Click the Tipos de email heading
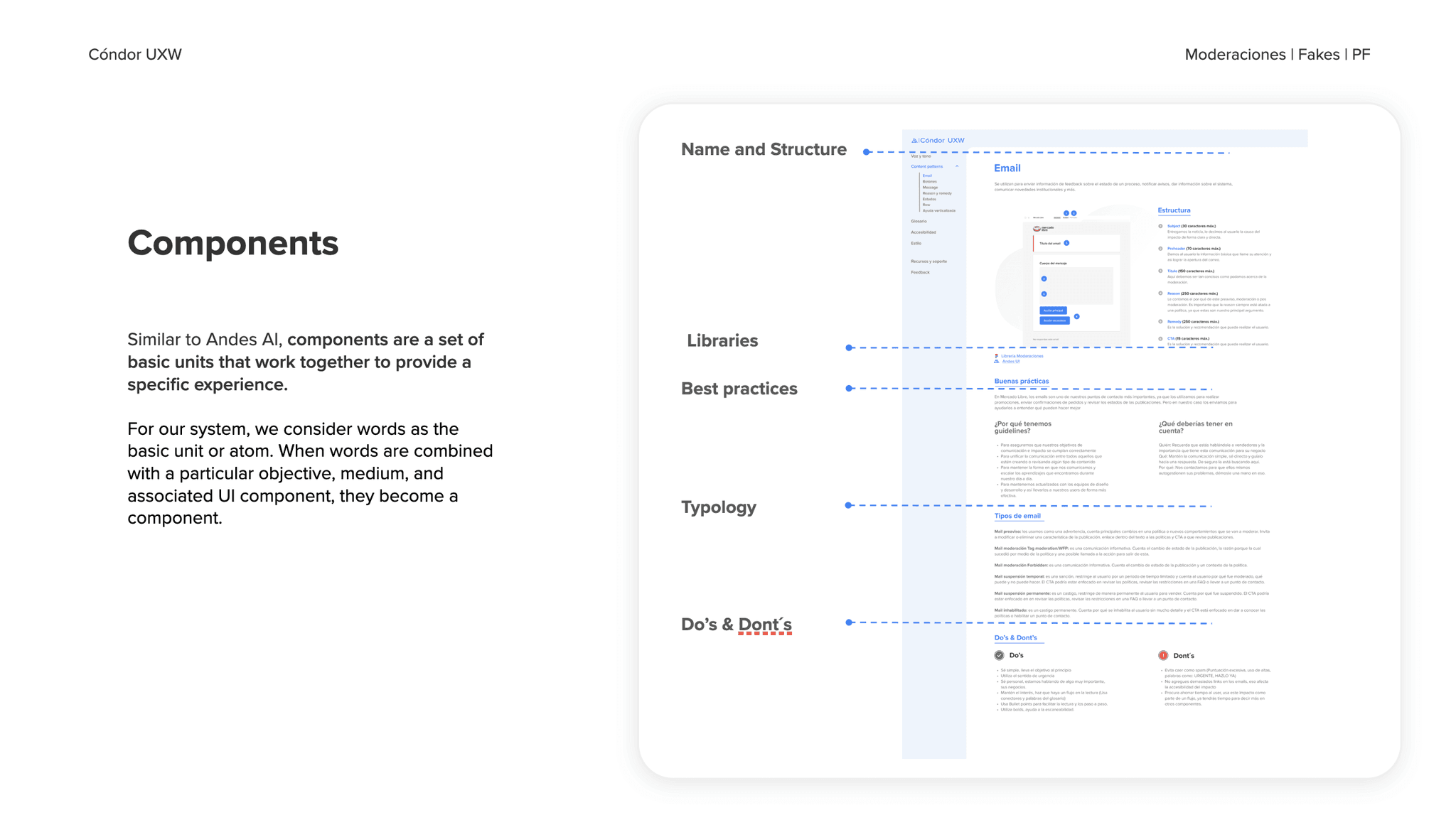This screenshot has height=815, width=1456. tap(1017, 516)
